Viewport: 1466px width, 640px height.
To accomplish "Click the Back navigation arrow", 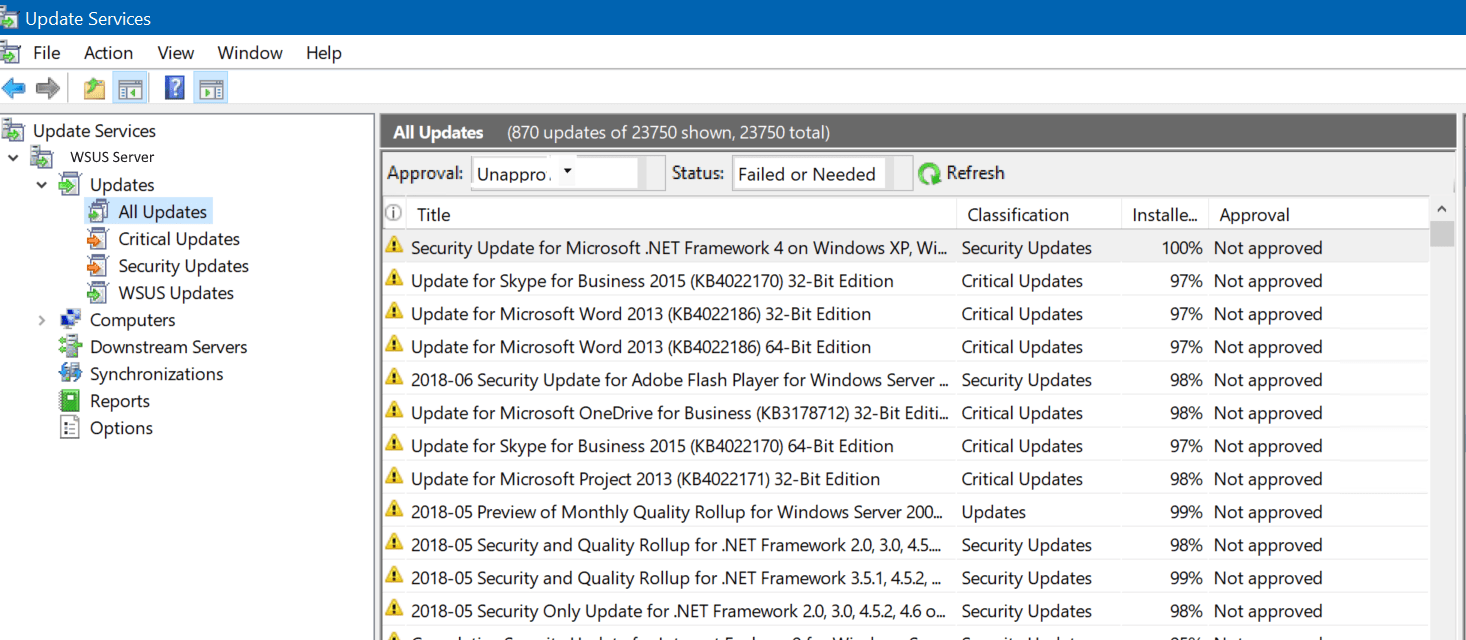I will pyautogui.click(x=14, y=88).
